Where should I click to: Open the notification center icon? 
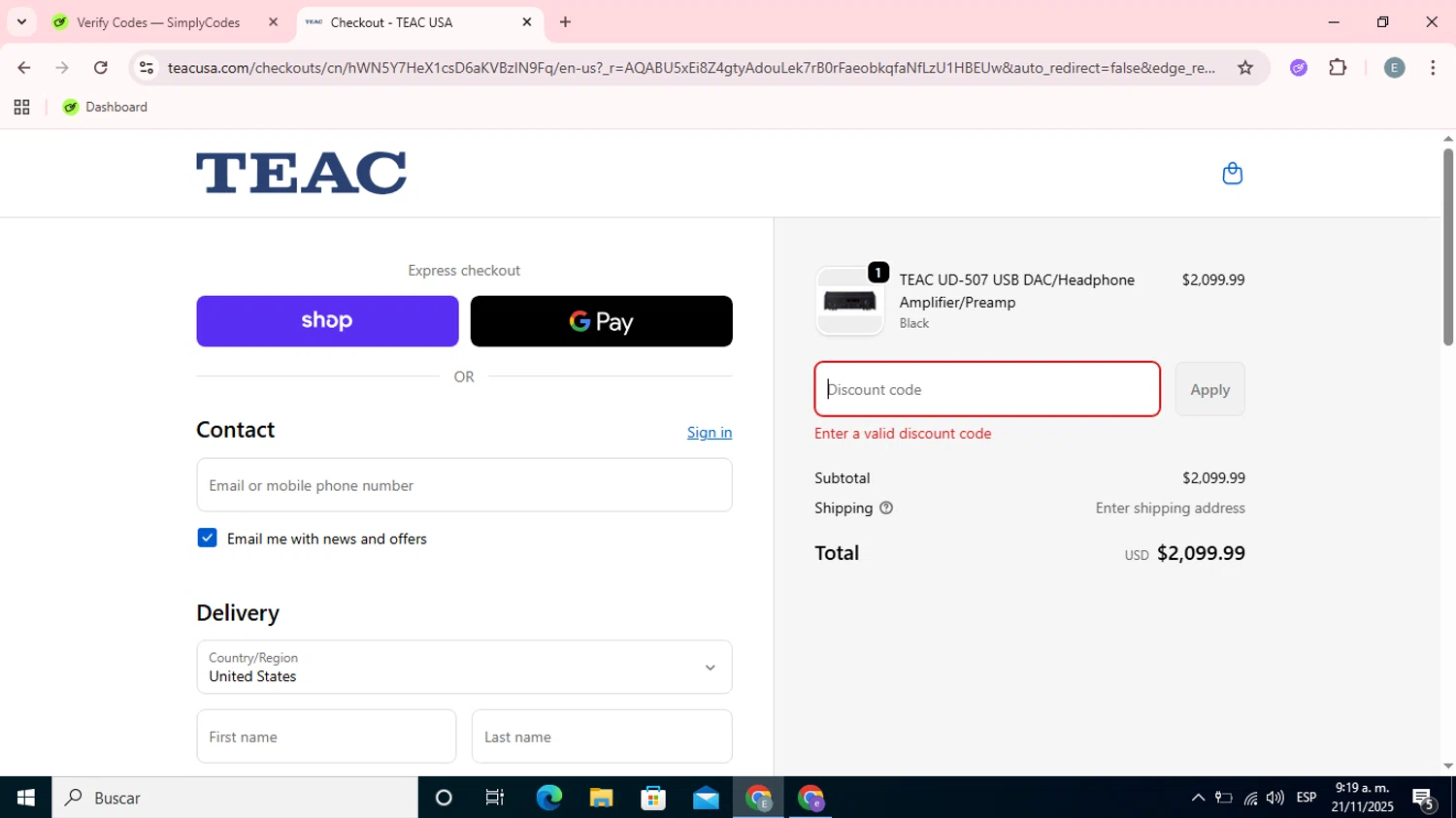coord(1424,799)
